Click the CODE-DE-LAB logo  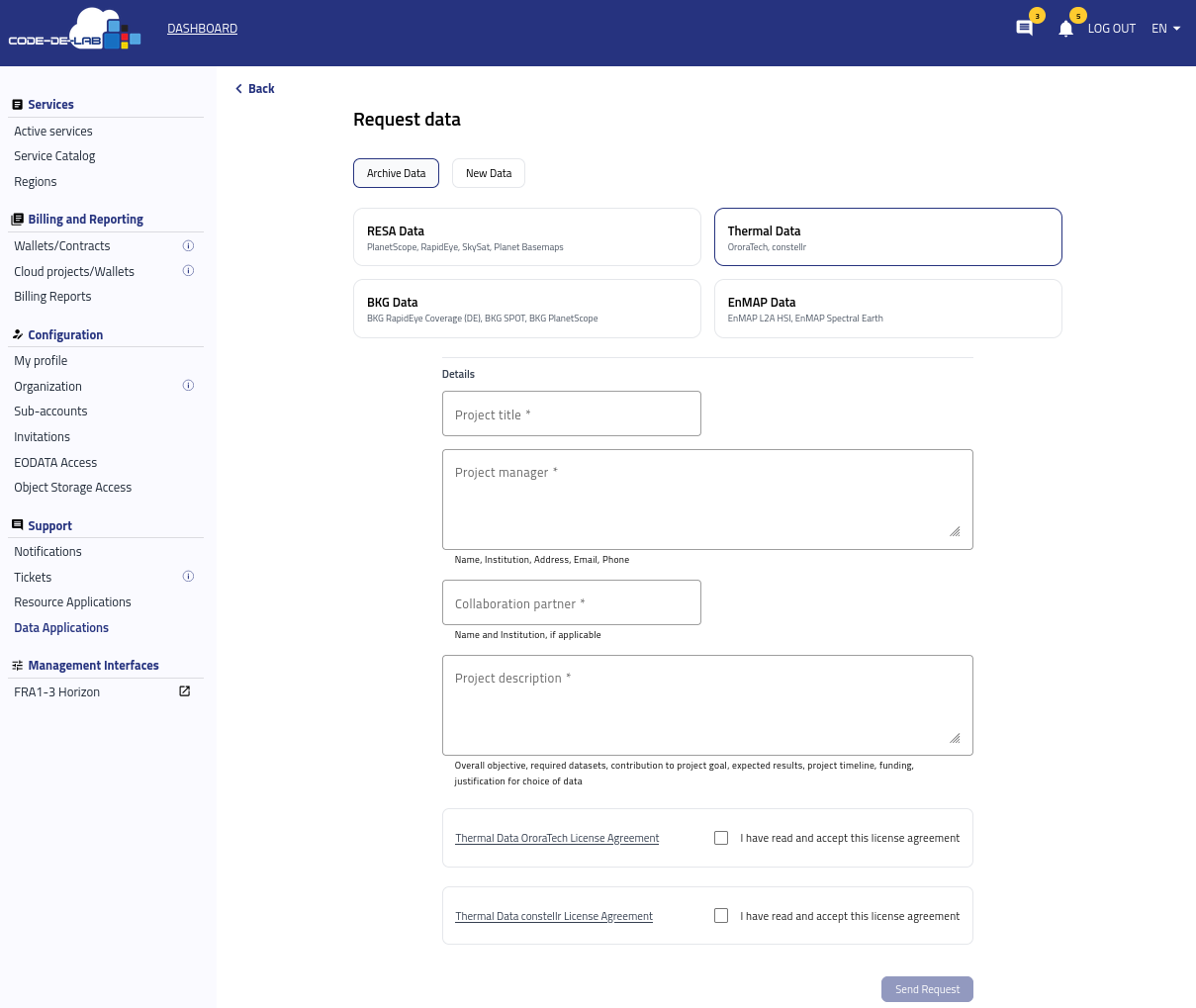[x=75, y=29]
